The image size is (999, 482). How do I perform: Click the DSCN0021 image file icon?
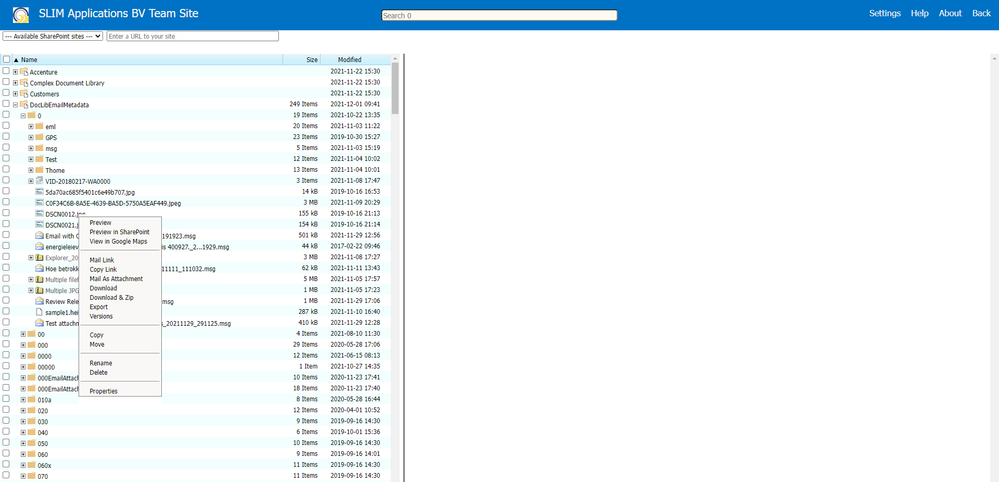coord(39,224)
